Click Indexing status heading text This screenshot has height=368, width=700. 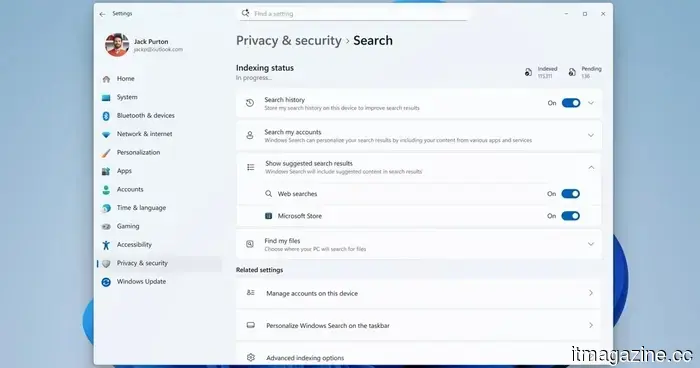tap(265, 68)
